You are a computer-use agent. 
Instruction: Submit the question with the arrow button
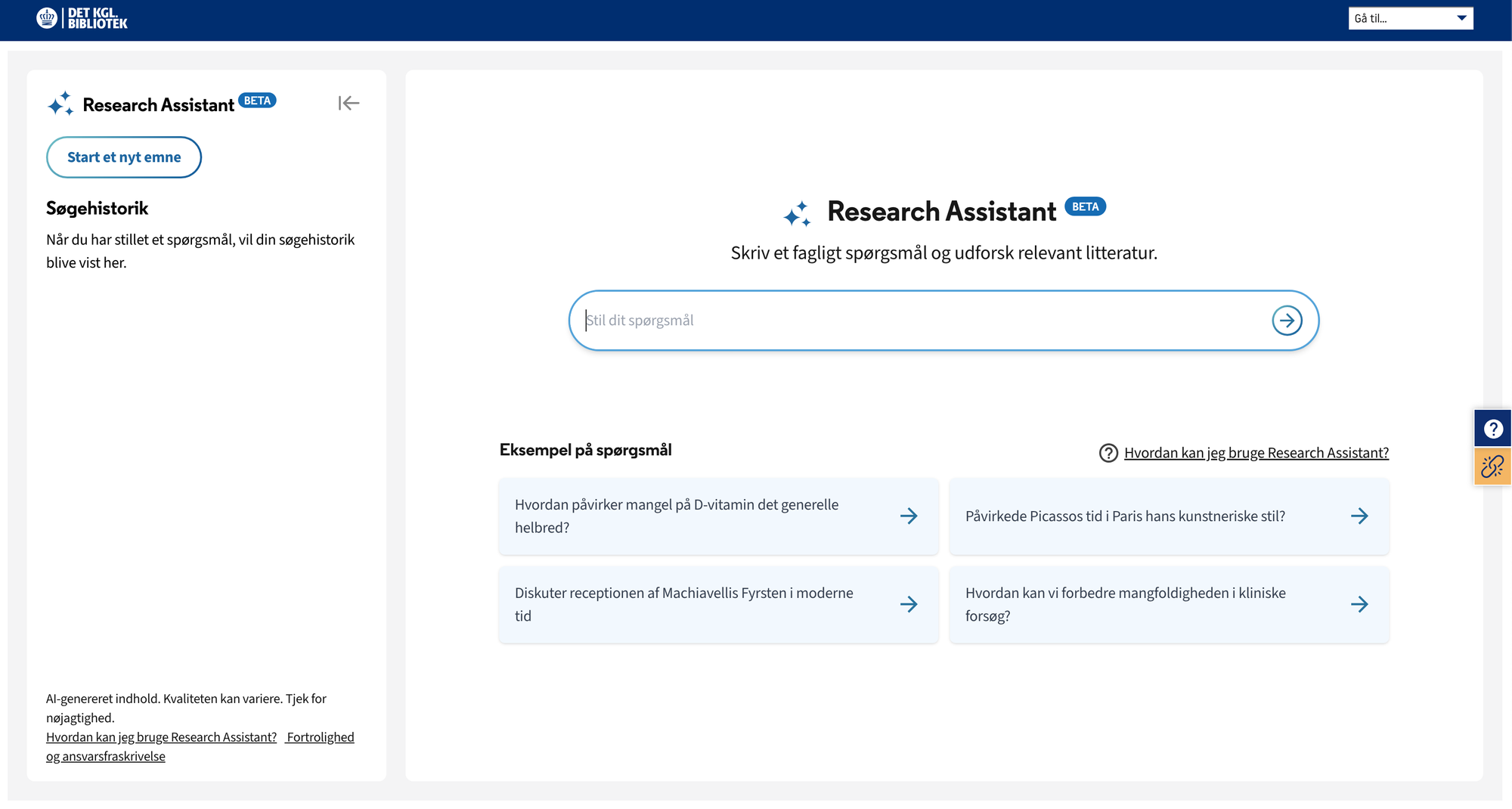tap(1287, 321)
